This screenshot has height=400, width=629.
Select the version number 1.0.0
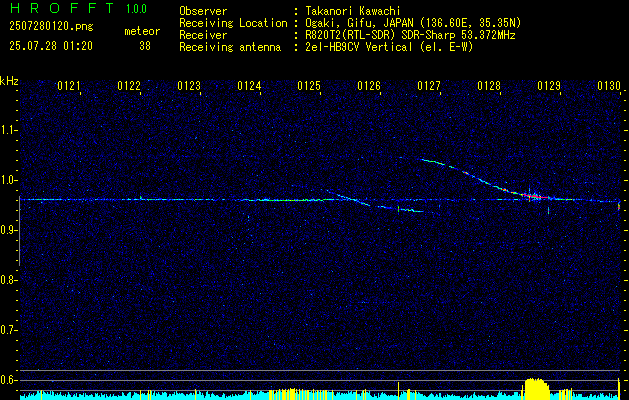(x=136, y=9)
